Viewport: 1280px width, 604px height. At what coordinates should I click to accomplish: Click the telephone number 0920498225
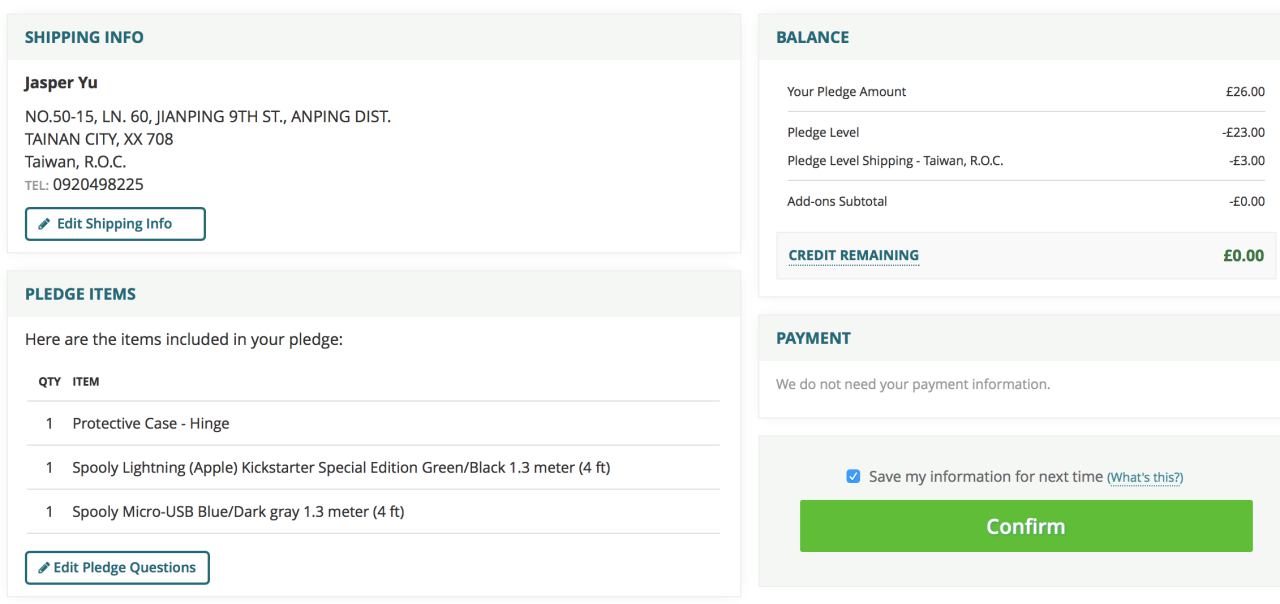coord(98,185)
